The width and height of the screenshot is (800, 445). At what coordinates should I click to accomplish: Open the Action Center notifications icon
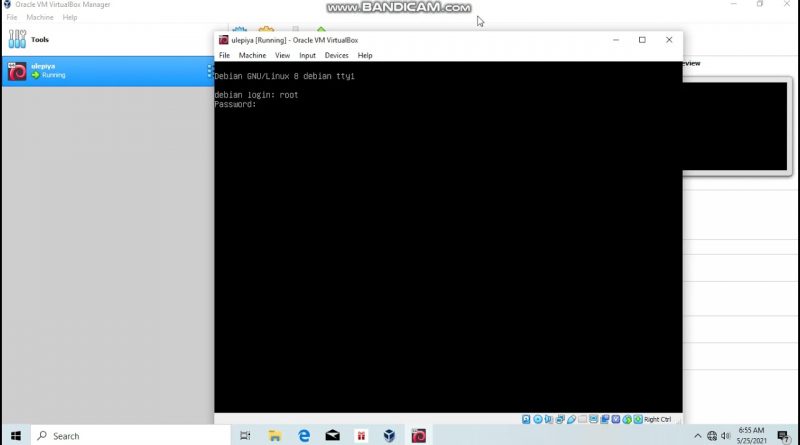click(x=784, y=436)
